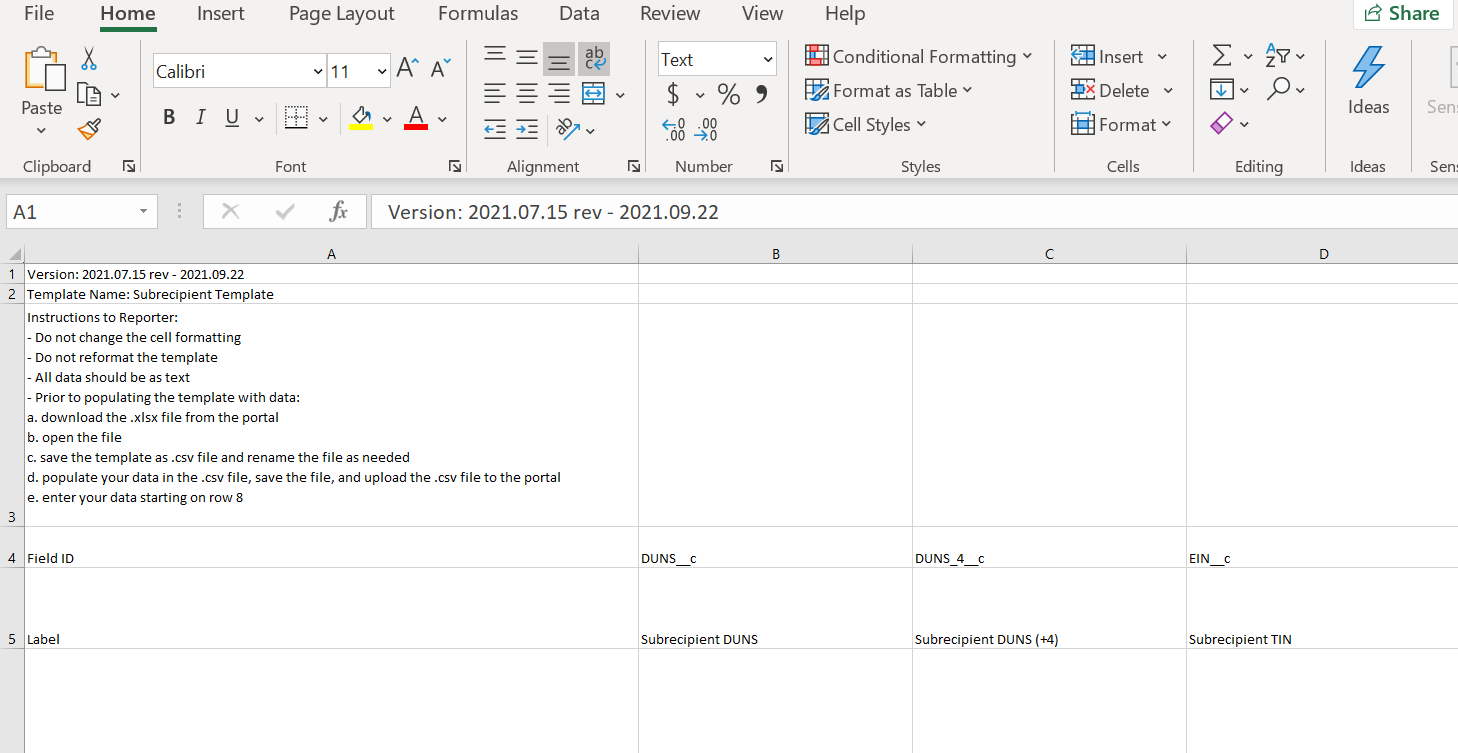Click the Merge & Center icon

click(x=594, y=94)
